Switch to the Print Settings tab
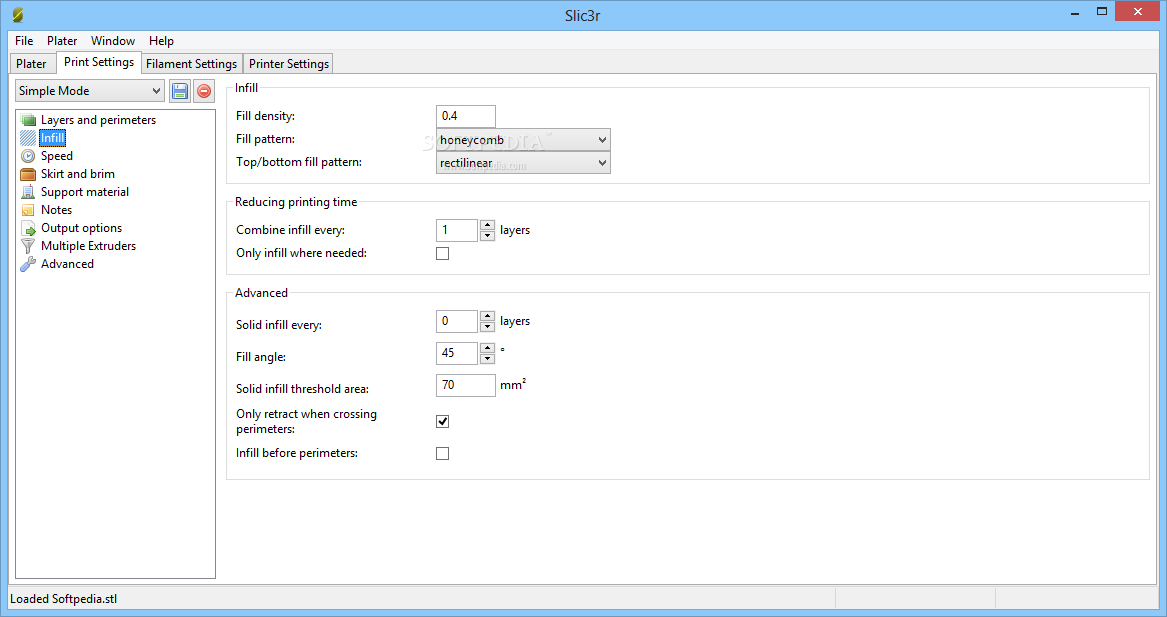 [x=99, y=63]
